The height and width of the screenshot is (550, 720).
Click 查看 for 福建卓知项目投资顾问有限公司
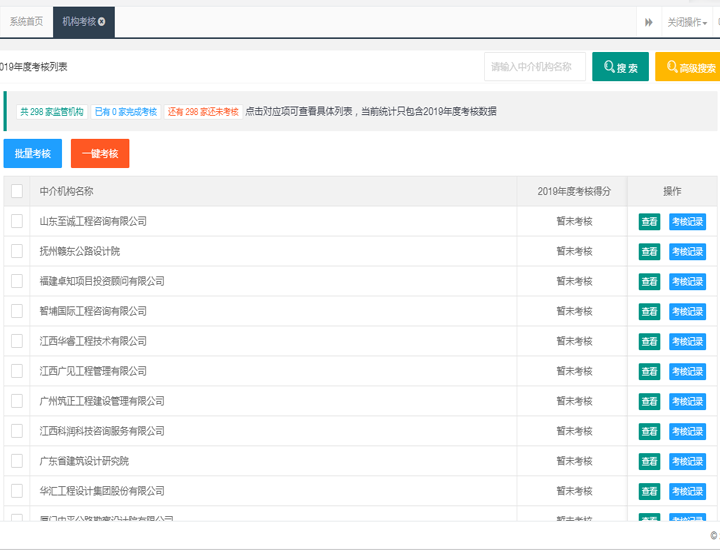(x=649, y=281)
